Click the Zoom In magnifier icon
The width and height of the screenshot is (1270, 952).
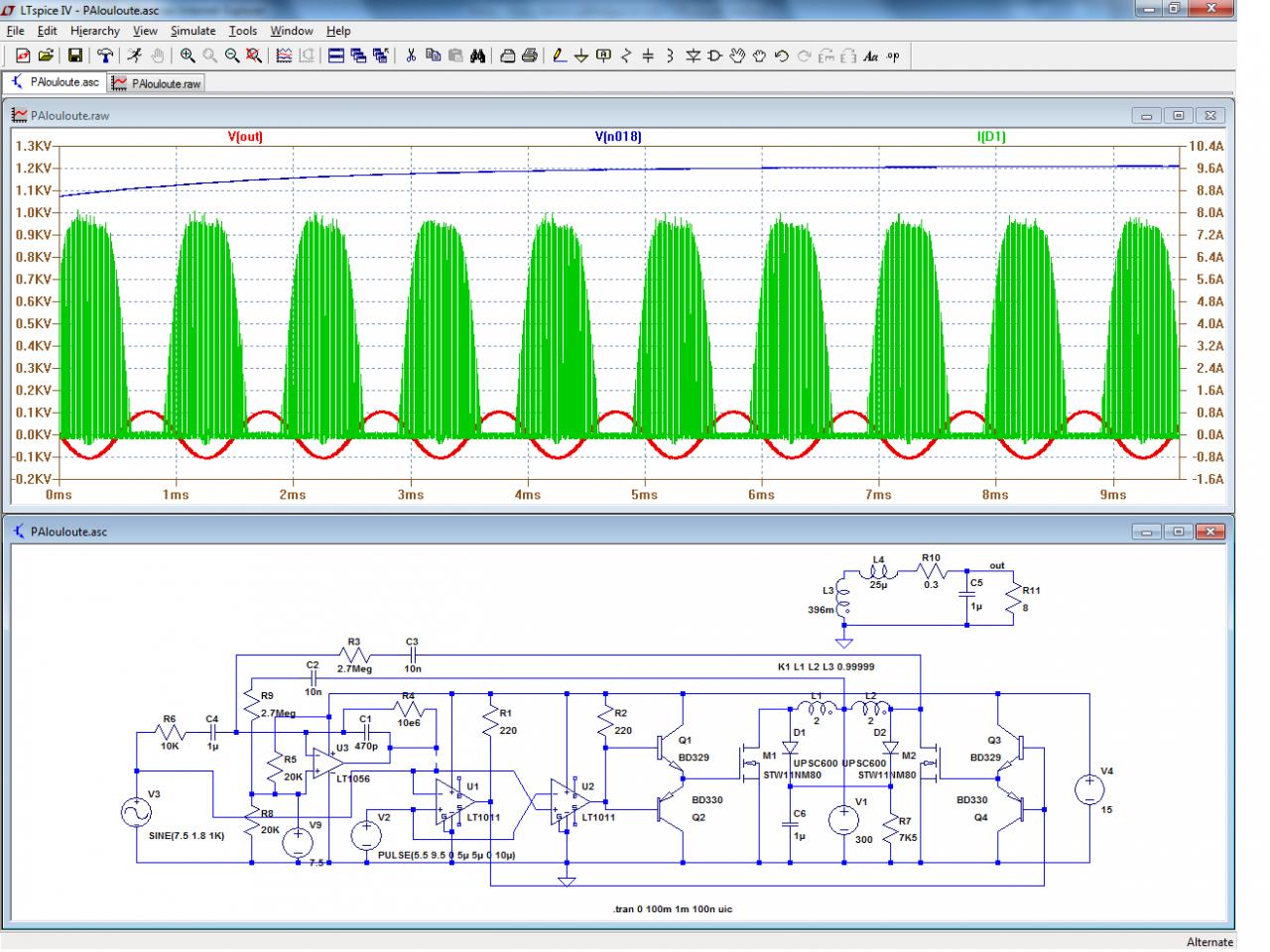(x=188, y=57)
